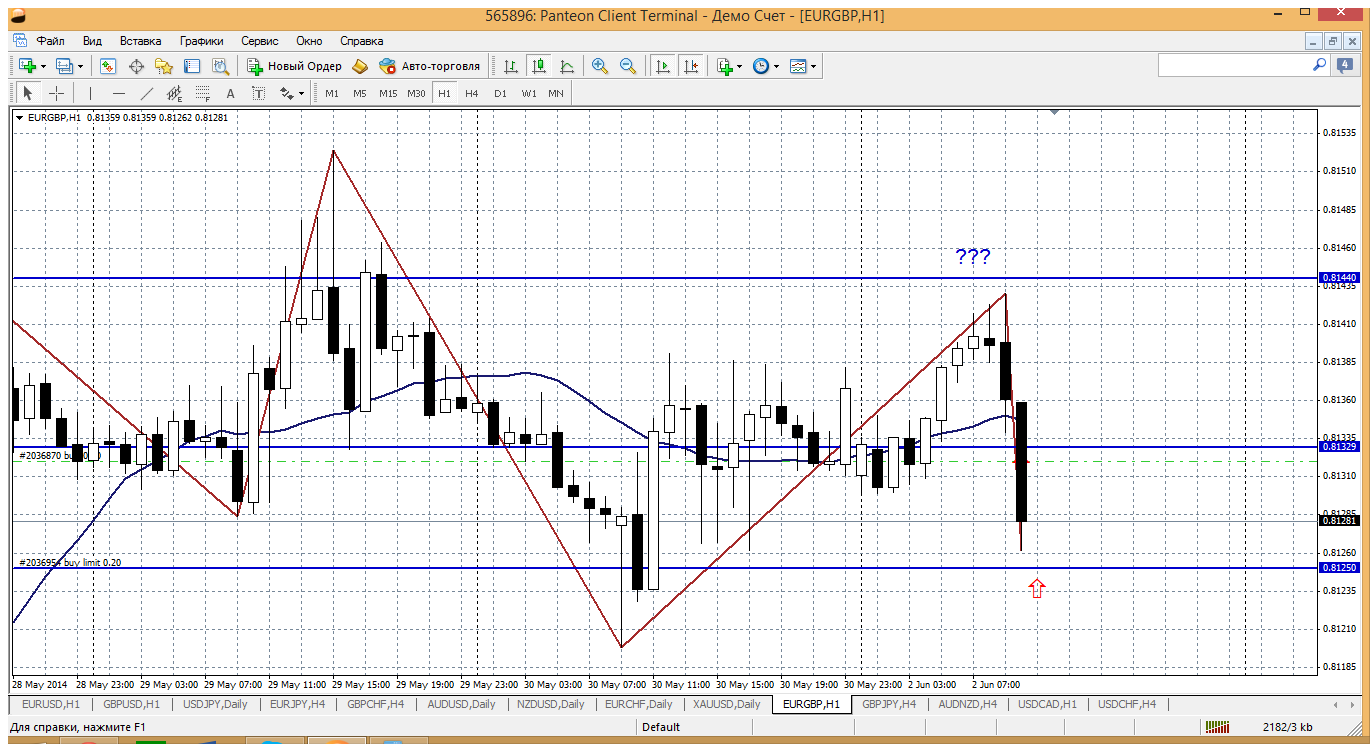Open the Вид menu

tap(93, 41)
